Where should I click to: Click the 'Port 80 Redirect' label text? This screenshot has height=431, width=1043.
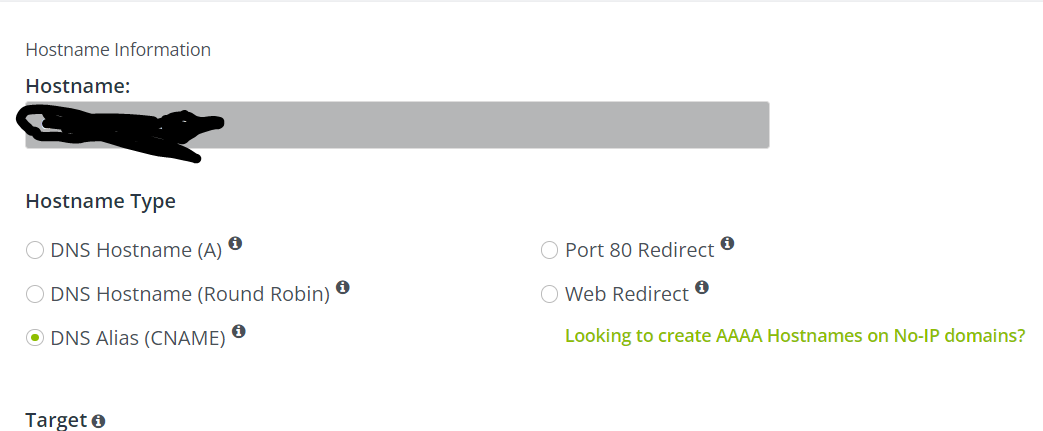click(x=639, y=250)
